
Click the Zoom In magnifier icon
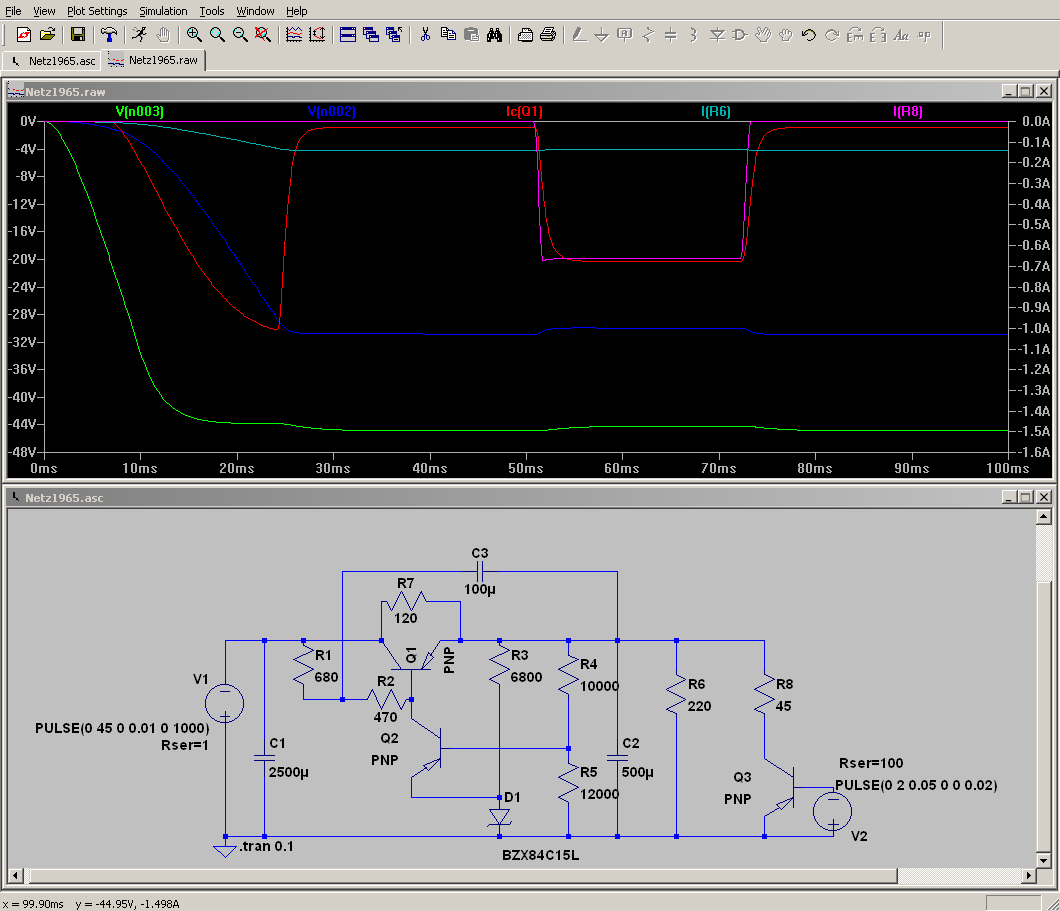point(194,34)
